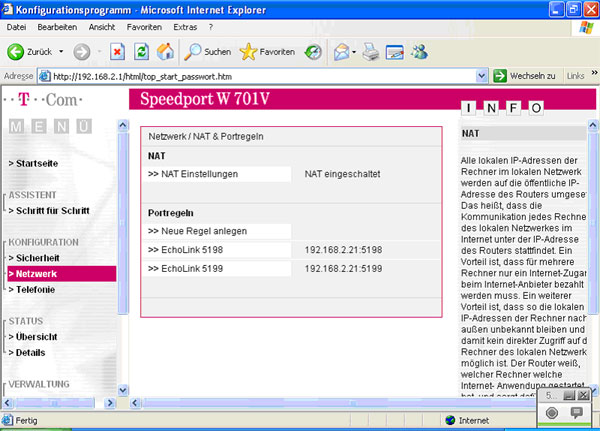Refresh the page with green arrows icon
600x431 pixels.
[x=140, y=51]
